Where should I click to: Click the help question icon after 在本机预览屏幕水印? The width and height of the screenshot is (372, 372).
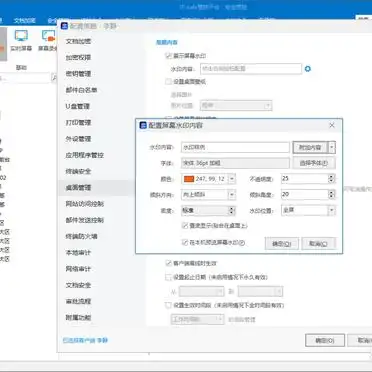[x=242, y=243]
